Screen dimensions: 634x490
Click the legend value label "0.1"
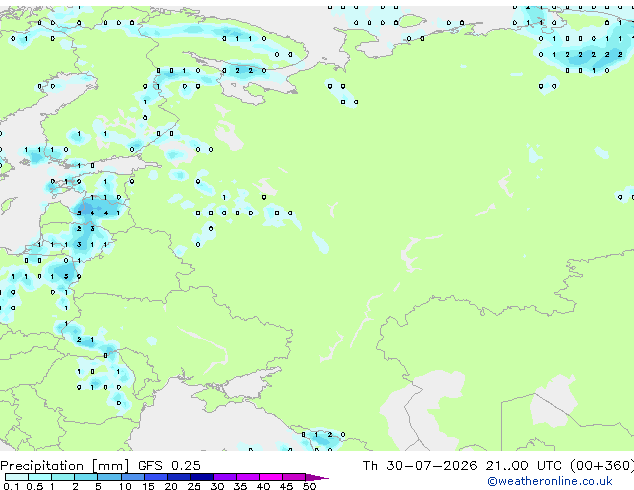click(x=11, y=486)
